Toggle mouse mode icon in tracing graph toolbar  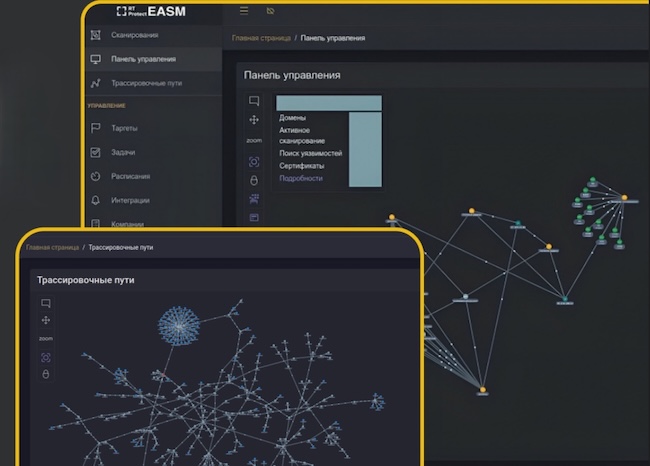point(46,374)
